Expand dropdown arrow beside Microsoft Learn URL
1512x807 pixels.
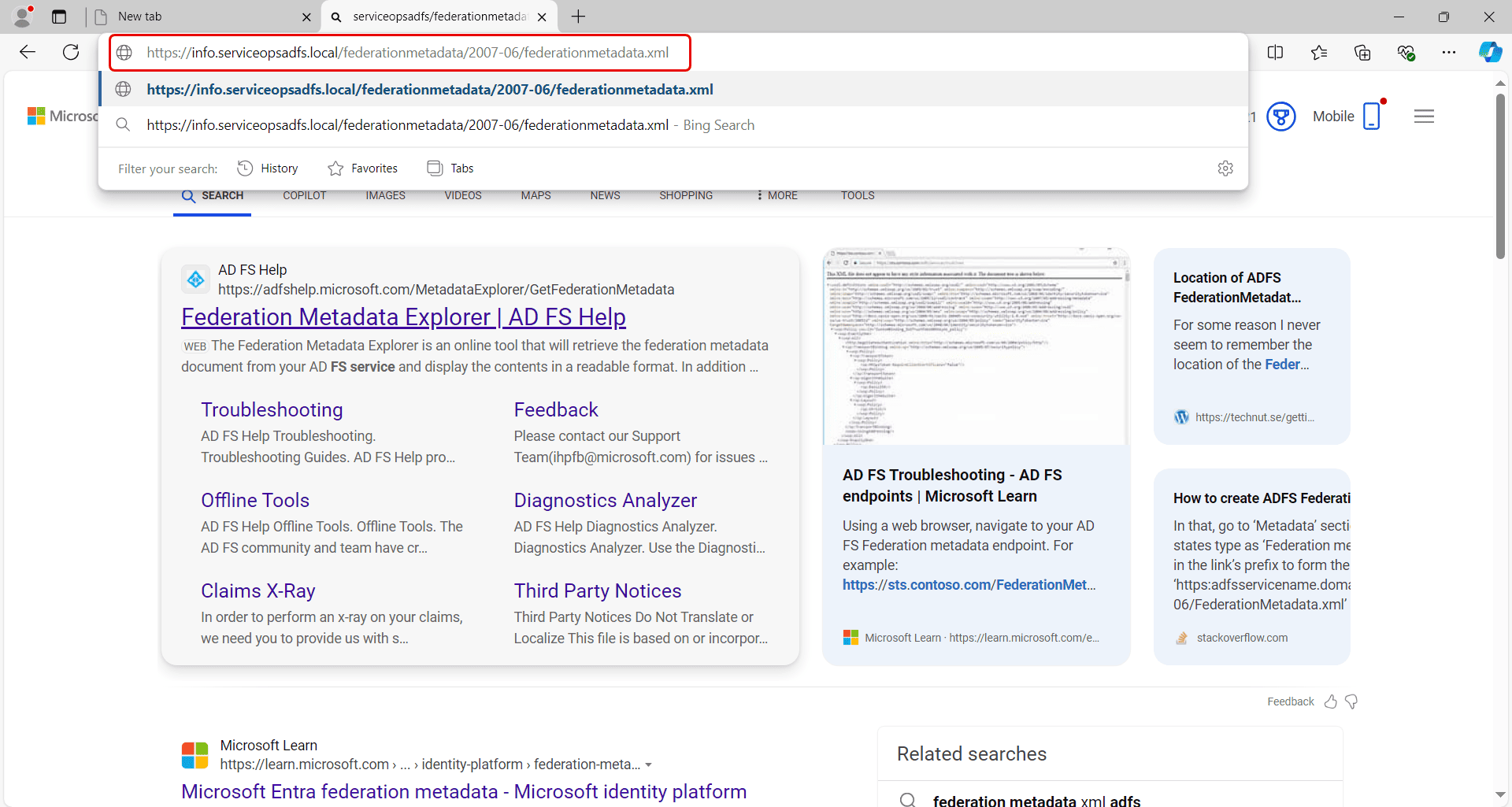point(648,765)
